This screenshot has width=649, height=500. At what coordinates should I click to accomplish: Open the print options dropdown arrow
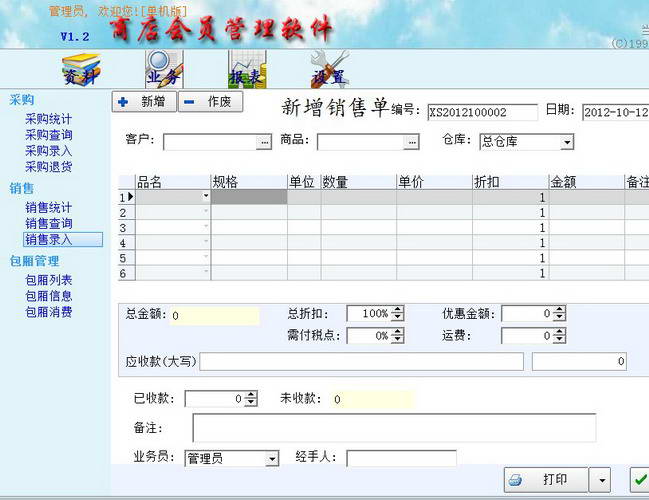coord(601,480)
